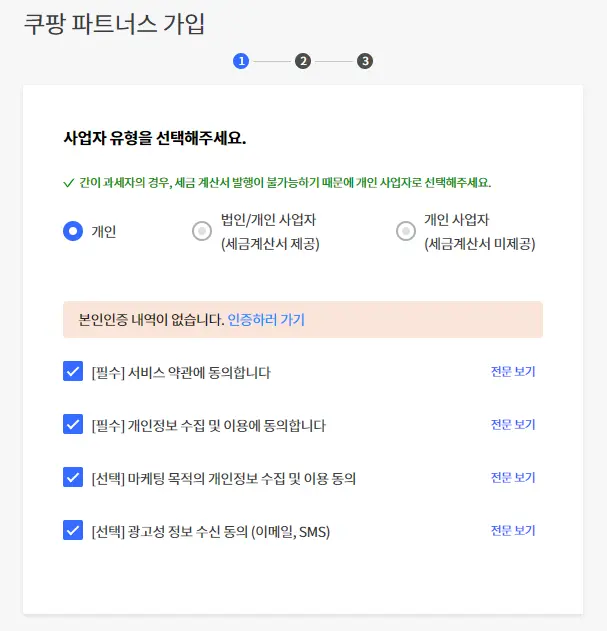Click step 3 indicator circle
Image resolution: width=607 pixels, height=631 pixels.
pos(365,61)
